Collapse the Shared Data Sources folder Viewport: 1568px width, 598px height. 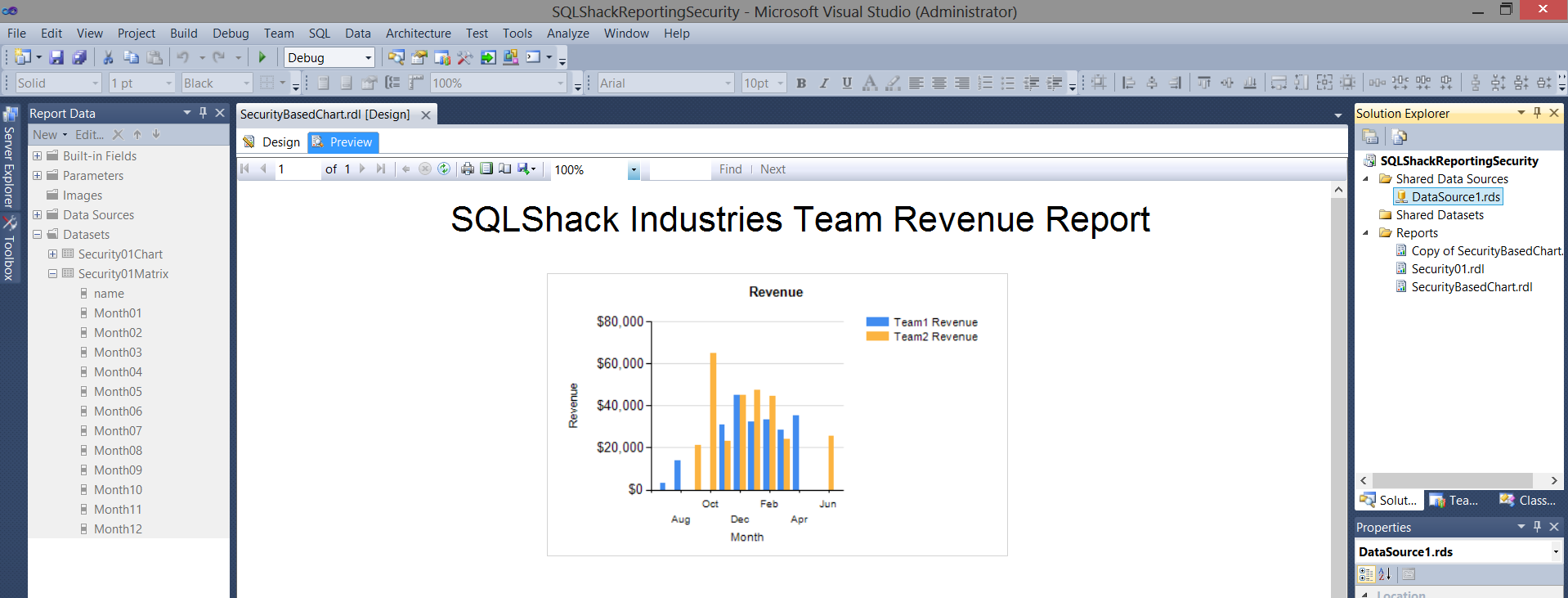point(1366,178)
